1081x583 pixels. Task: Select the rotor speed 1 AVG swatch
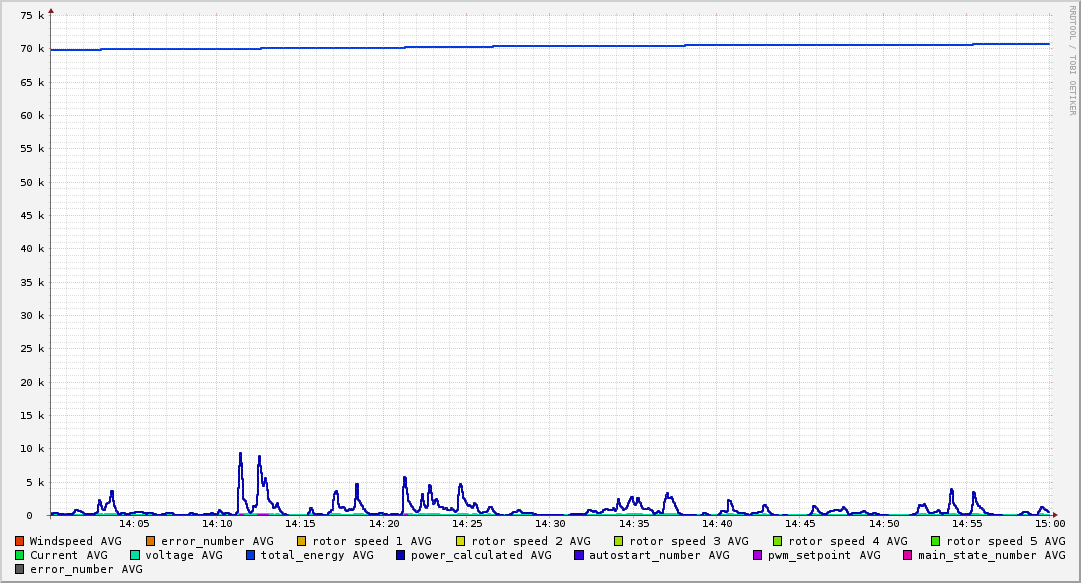(x=302, y=541)
